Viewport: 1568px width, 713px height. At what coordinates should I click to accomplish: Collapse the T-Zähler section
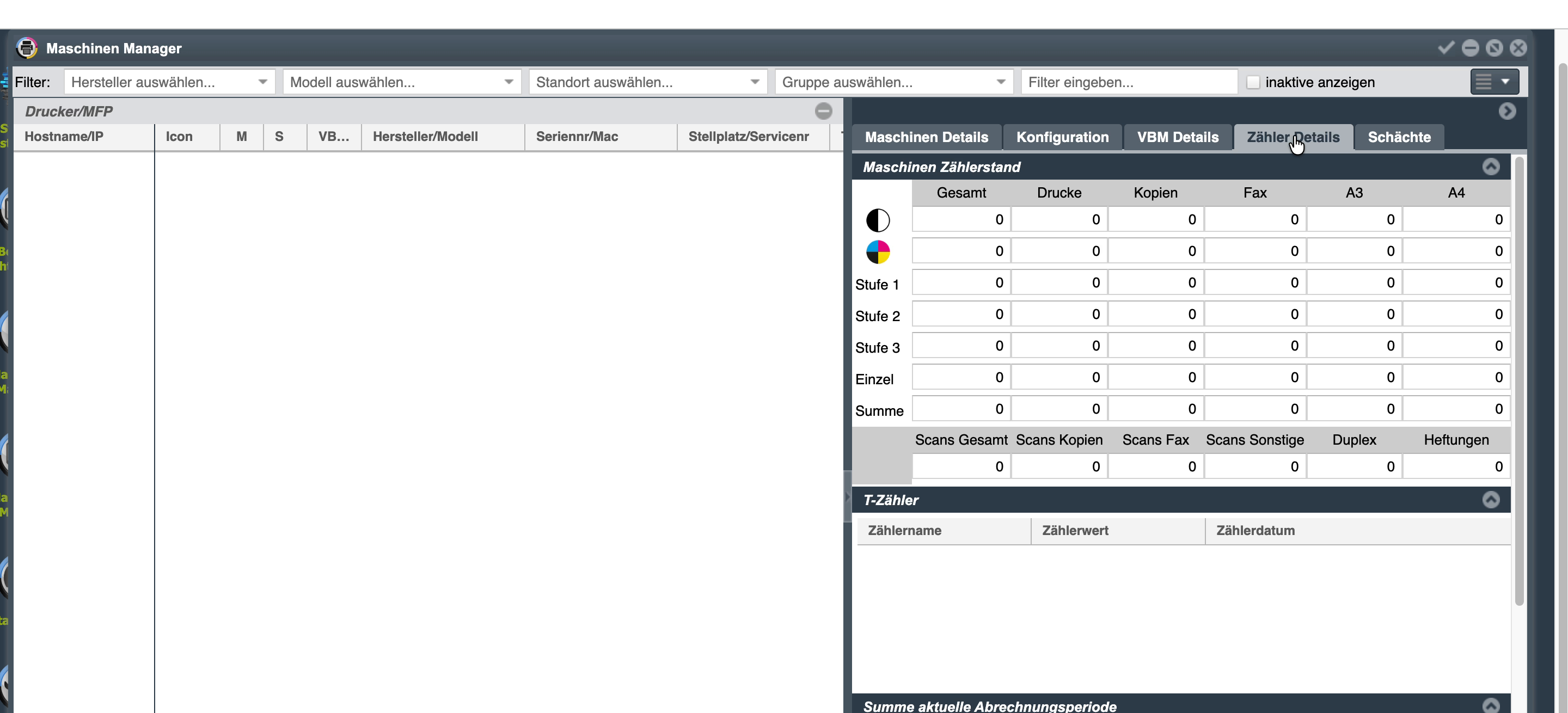click(1491, 500)
